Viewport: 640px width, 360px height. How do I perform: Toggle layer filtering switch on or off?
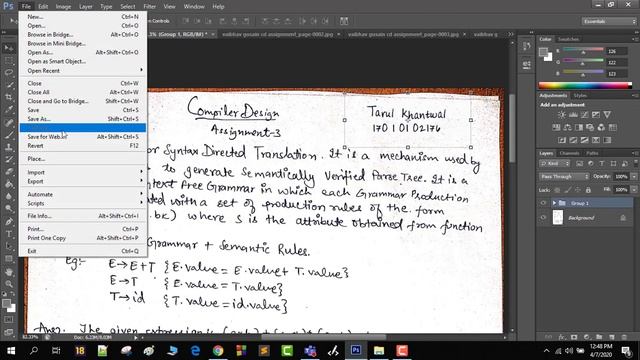(x=636, y=163)
